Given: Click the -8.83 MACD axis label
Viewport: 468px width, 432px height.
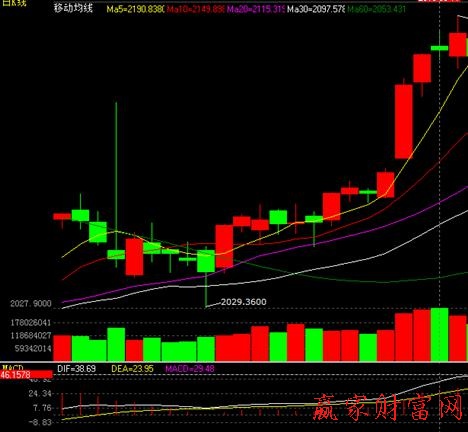Looking at the screenshot, I should pyautogui.click(x=40, y=422).
